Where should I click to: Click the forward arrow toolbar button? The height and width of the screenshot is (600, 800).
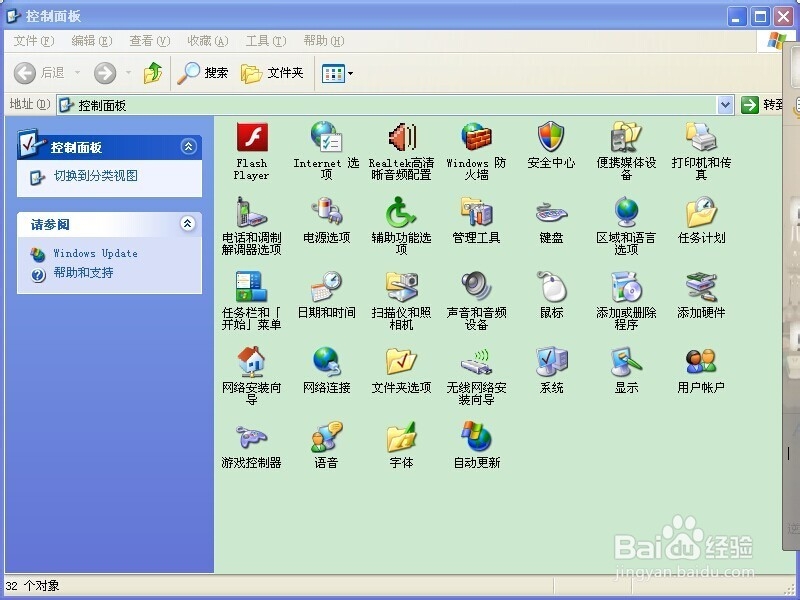105,73
